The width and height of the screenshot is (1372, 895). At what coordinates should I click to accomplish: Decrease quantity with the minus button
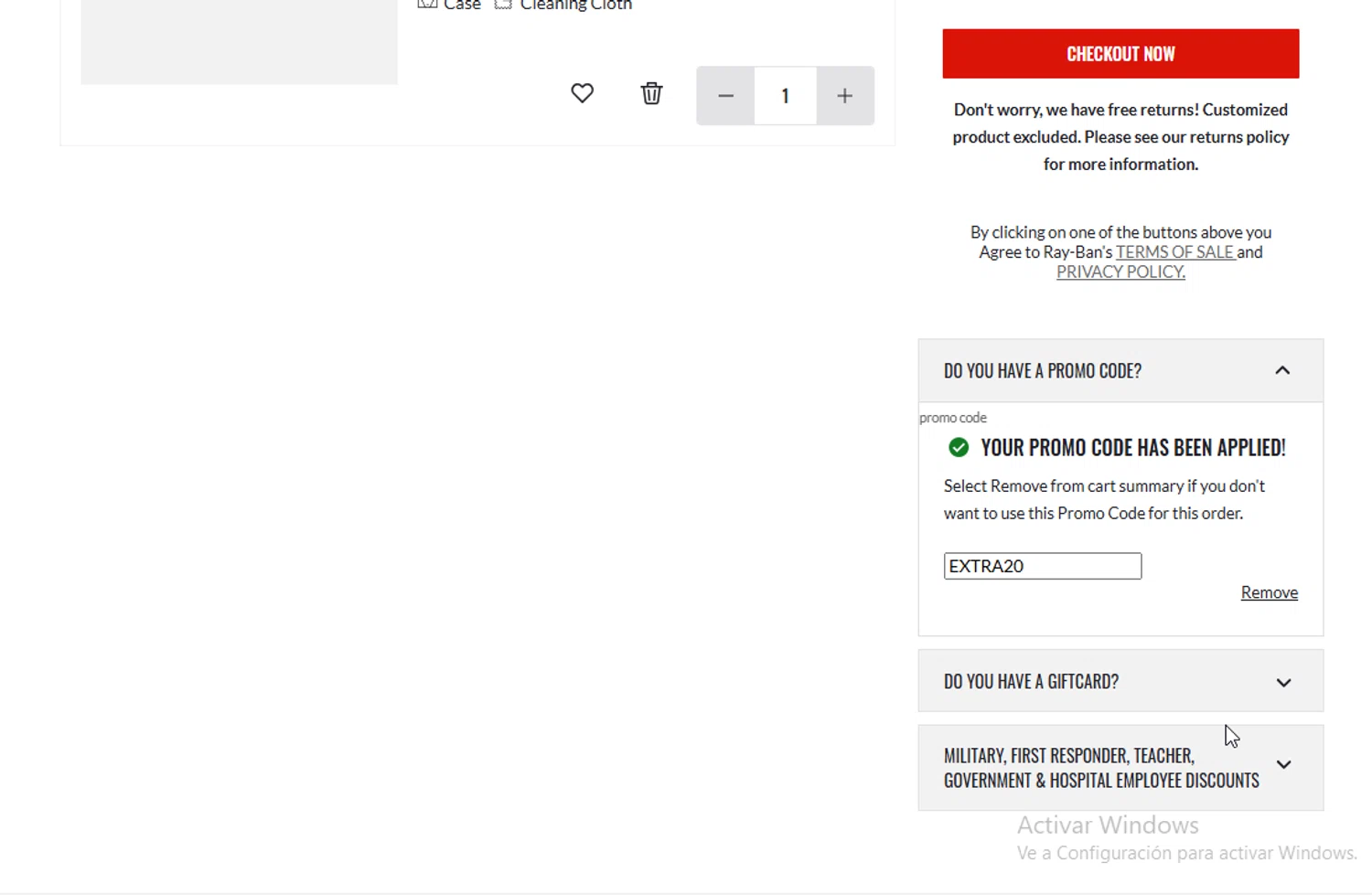point(725,95)
